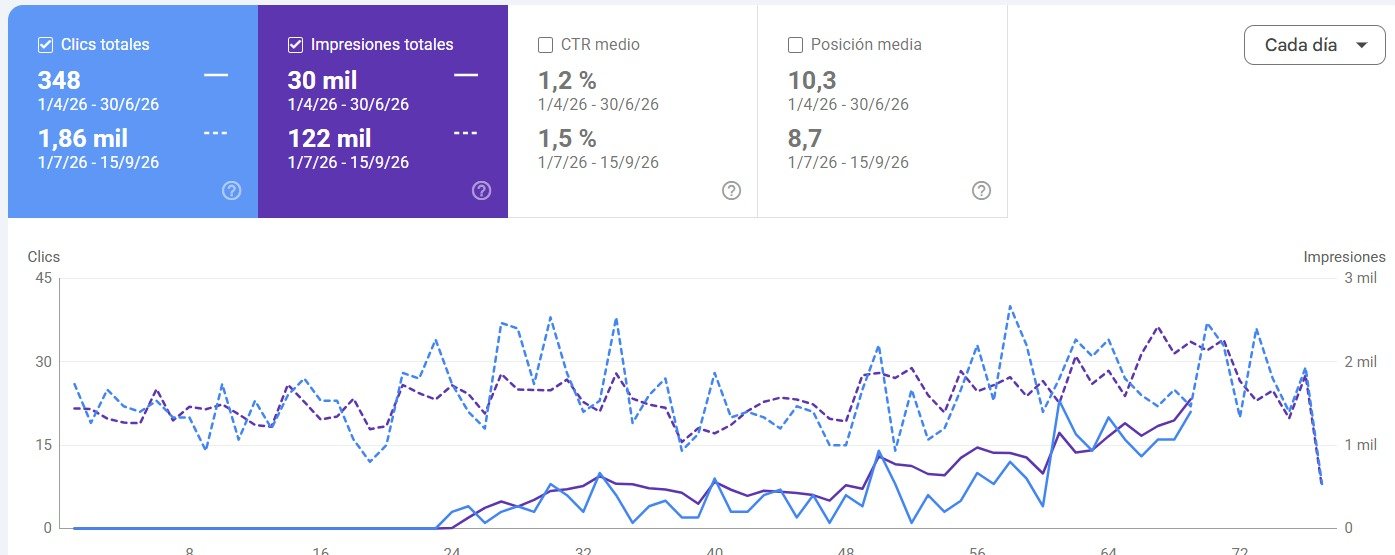Click the 45 label on clicks axis
Screen dimensions: 1395x555
tap(44, 278)
